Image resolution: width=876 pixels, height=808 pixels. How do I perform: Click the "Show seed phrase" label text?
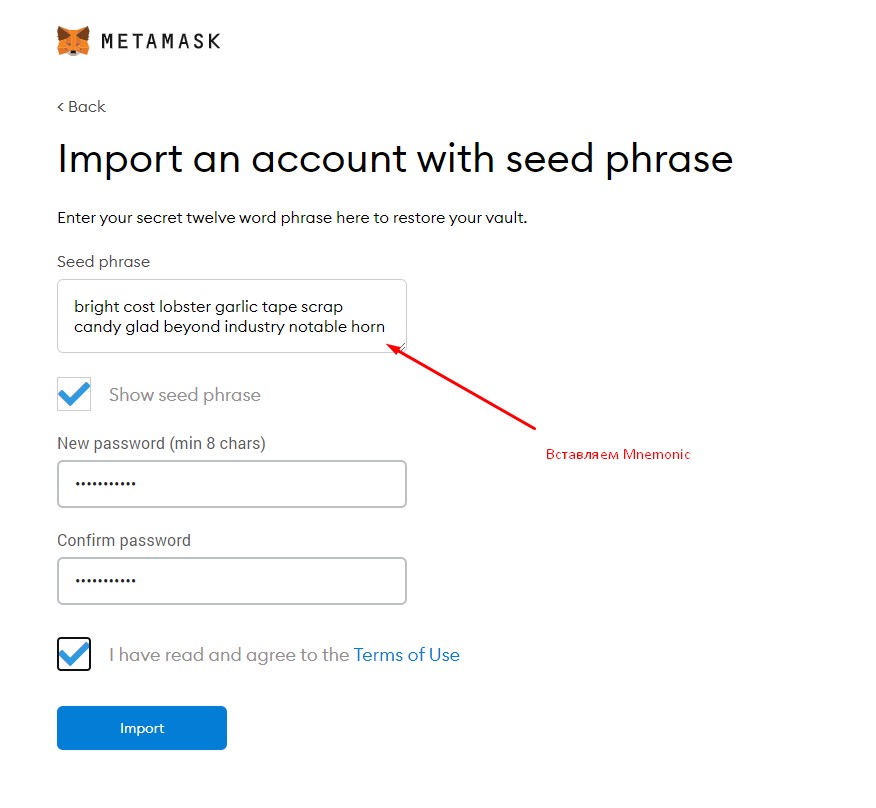coord(184,395)
